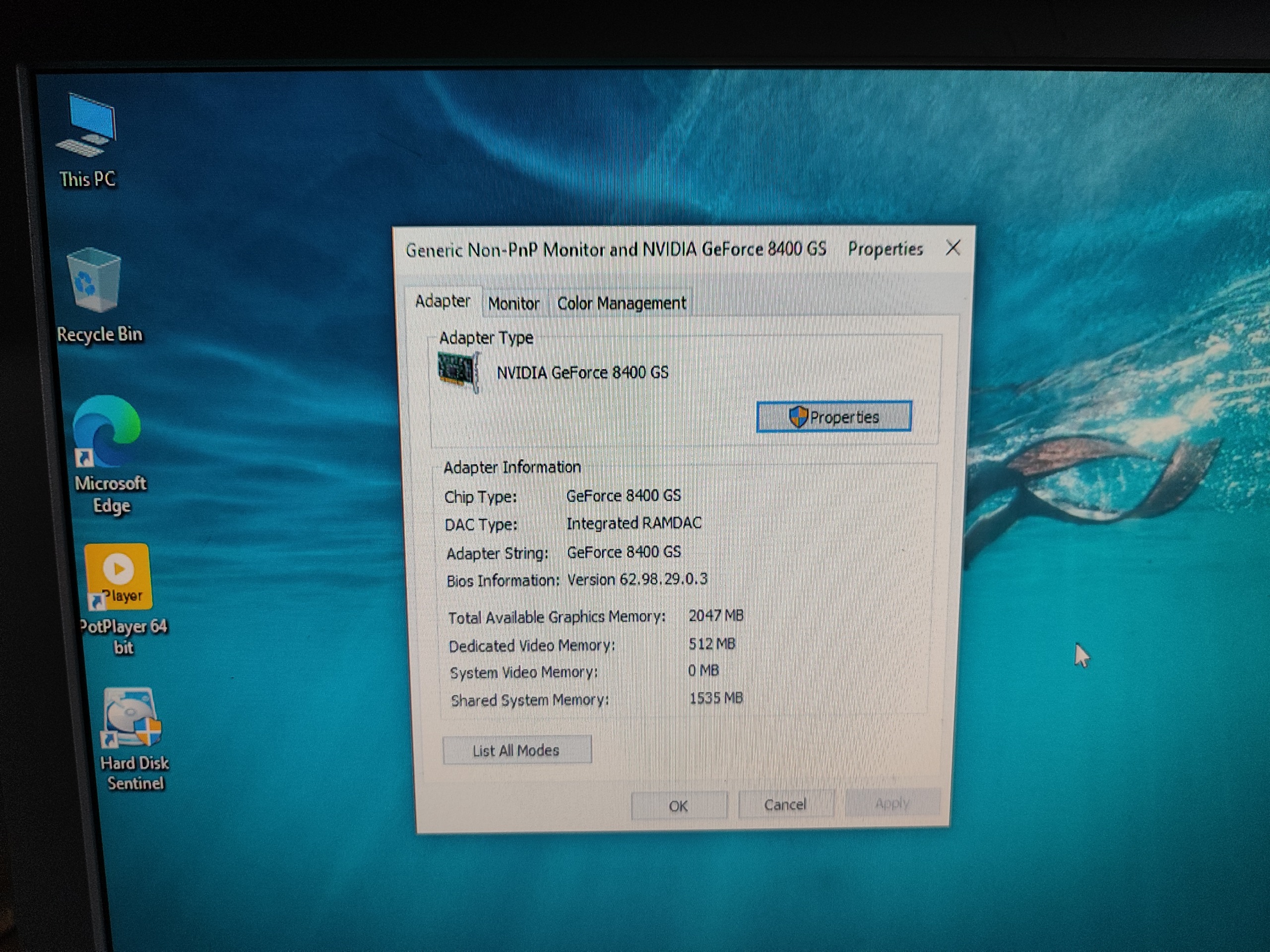
Task: Click the 2047 MB total graphics memory value
Action: [716, 616]
